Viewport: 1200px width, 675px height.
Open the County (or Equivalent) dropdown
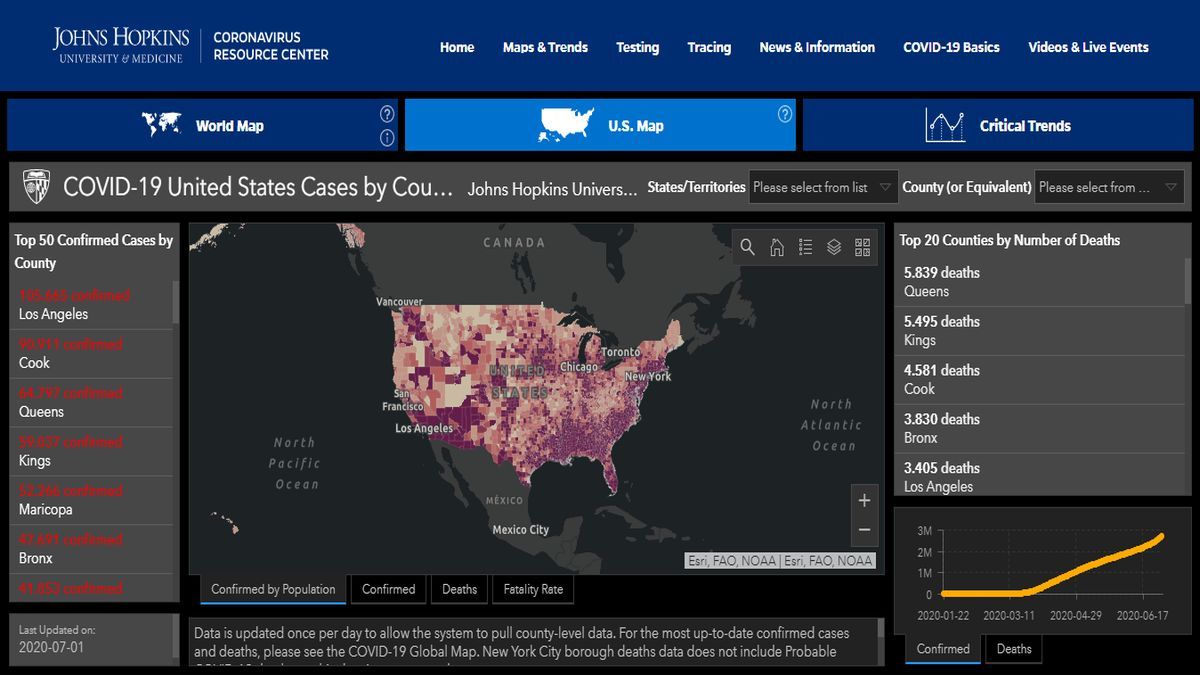click(x=1110, y=187)
